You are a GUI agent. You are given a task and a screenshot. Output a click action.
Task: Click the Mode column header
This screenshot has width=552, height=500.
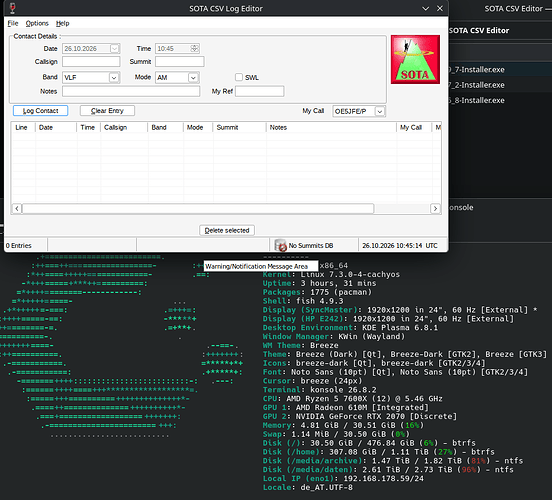(198, 127)
